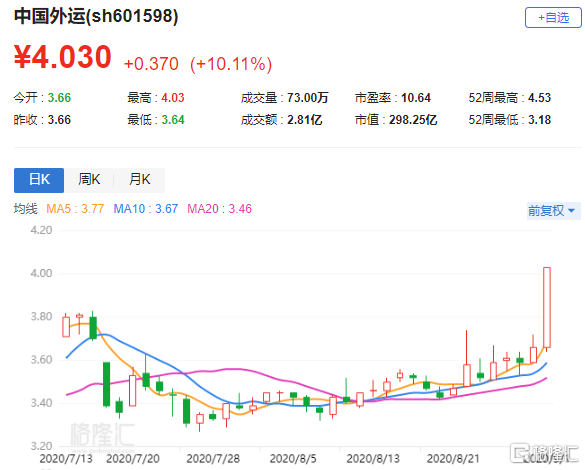Click the 3.60 price axis label
This screenshot has height=470, width=585.
click(41, 360)
